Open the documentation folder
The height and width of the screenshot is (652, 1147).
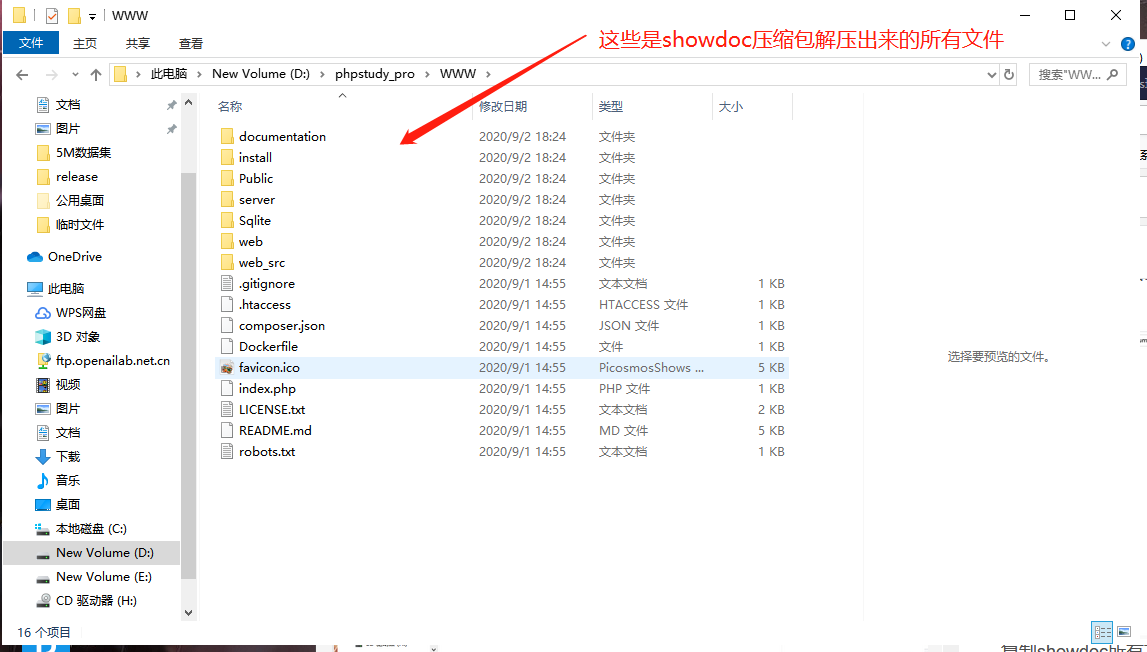[x=281, y=136]
